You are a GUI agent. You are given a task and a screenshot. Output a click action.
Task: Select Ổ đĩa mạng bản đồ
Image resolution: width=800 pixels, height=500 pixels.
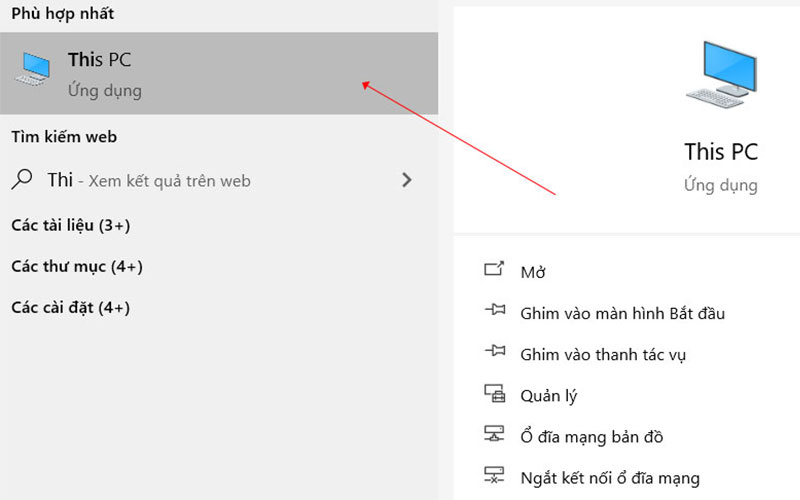[x=592, y=437]
